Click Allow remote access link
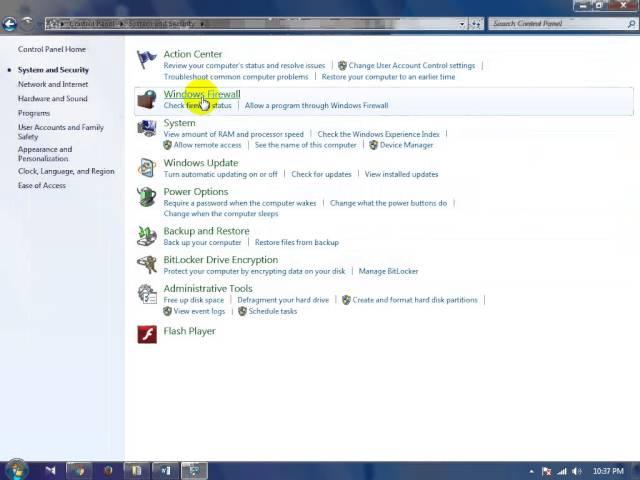 point(207,145)
